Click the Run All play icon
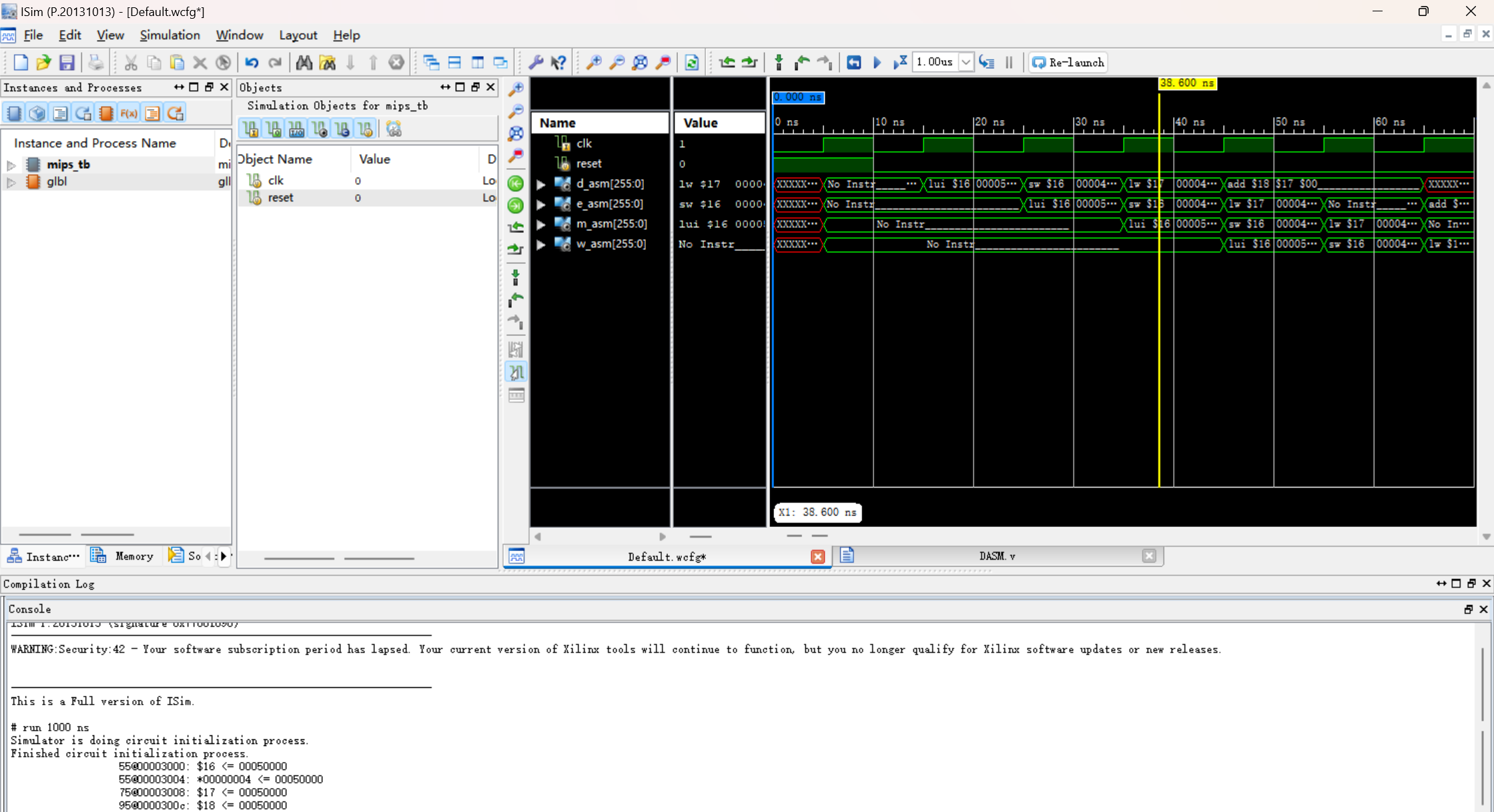The width and height of the screenshot is (1494, 812). click(877, 63)
